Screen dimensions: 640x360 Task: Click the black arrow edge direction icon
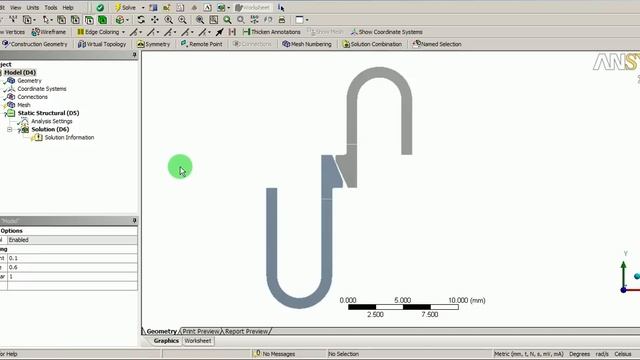220,32
